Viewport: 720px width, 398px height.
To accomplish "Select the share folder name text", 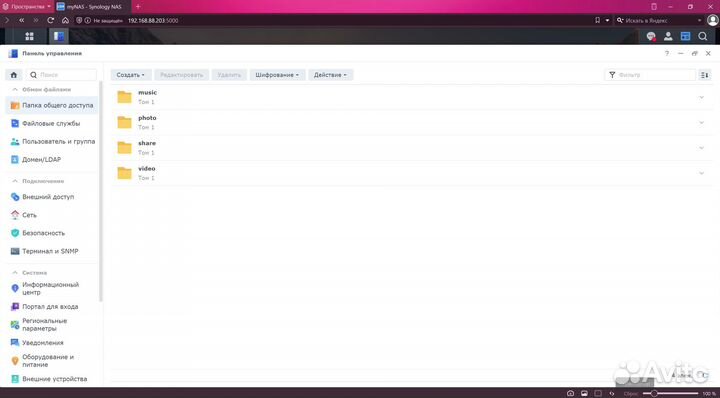I will 147,143.
